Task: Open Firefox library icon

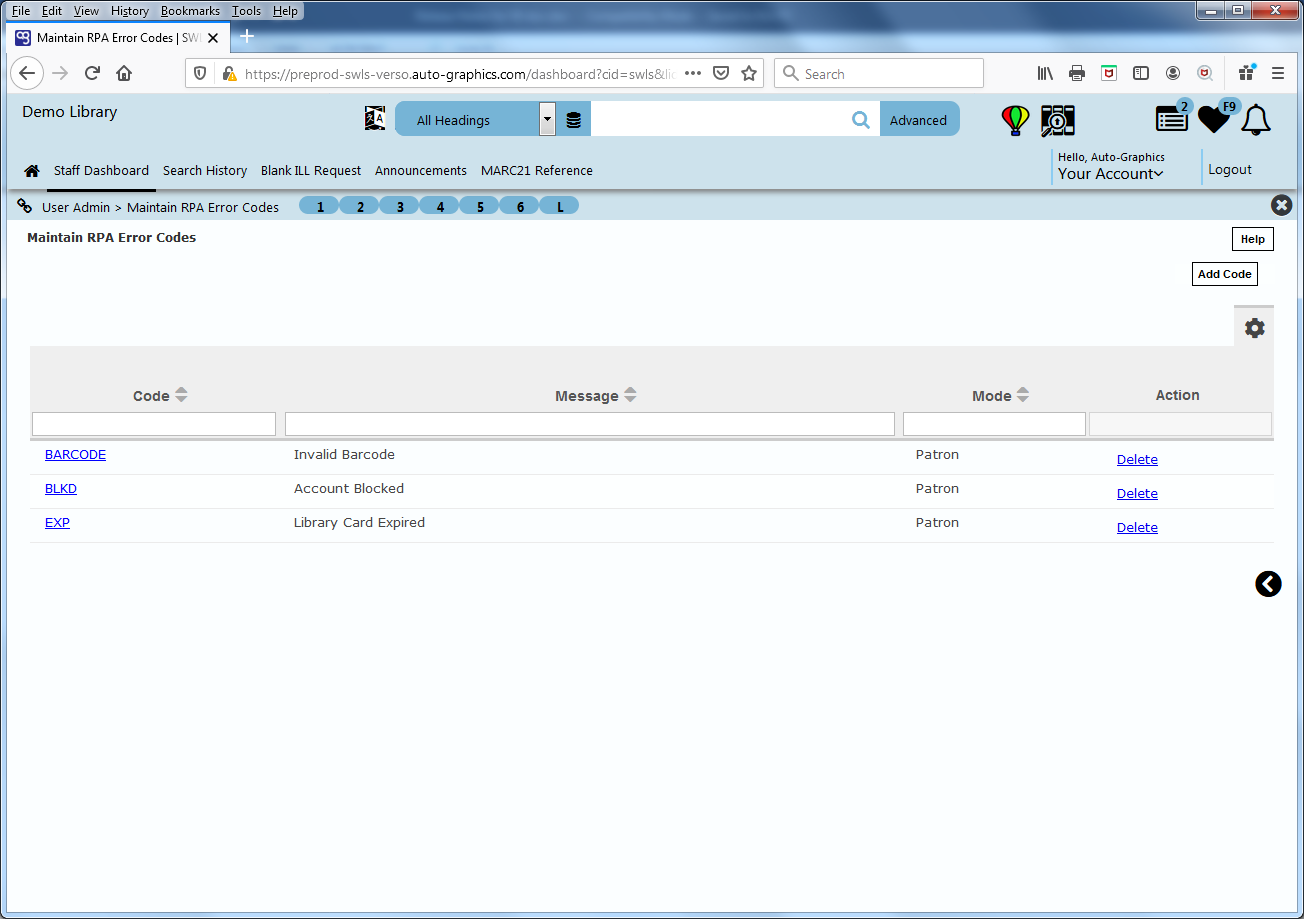Action: coord(1045,73)
